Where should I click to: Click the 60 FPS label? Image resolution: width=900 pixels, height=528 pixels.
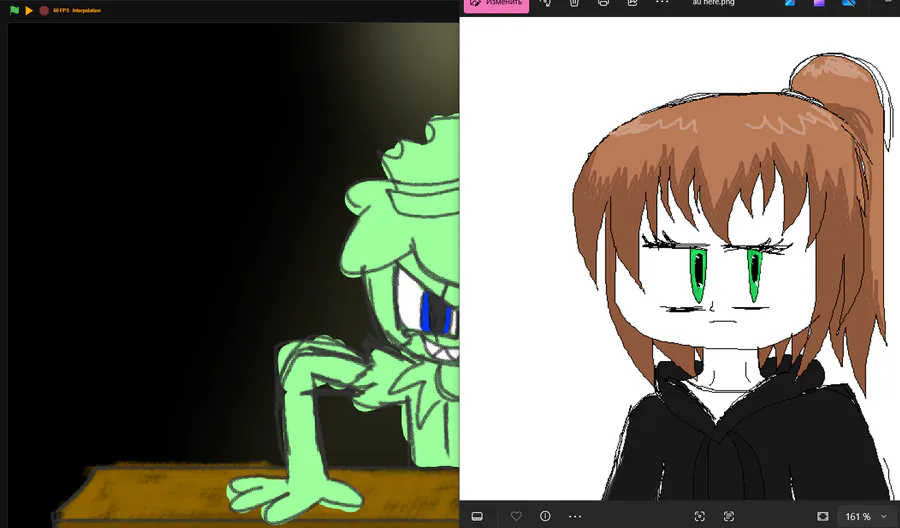(61, 10)
